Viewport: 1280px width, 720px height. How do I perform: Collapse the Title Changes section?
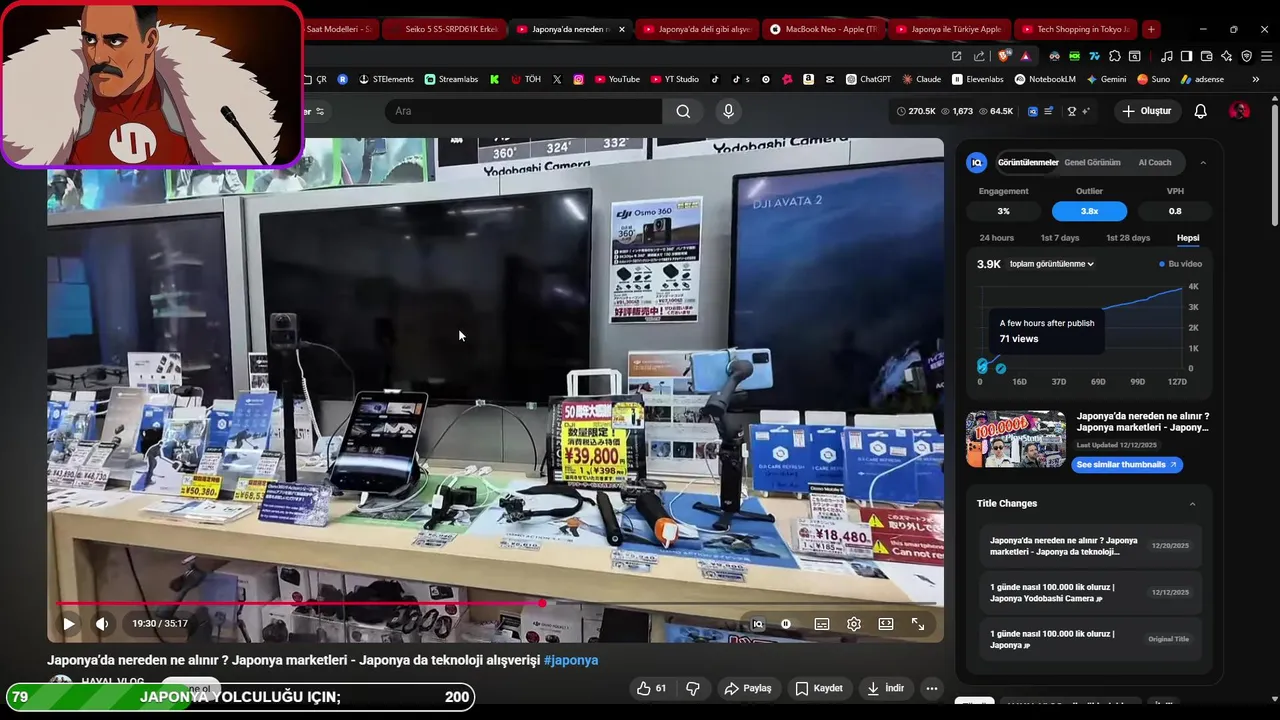pos(1192,504)
